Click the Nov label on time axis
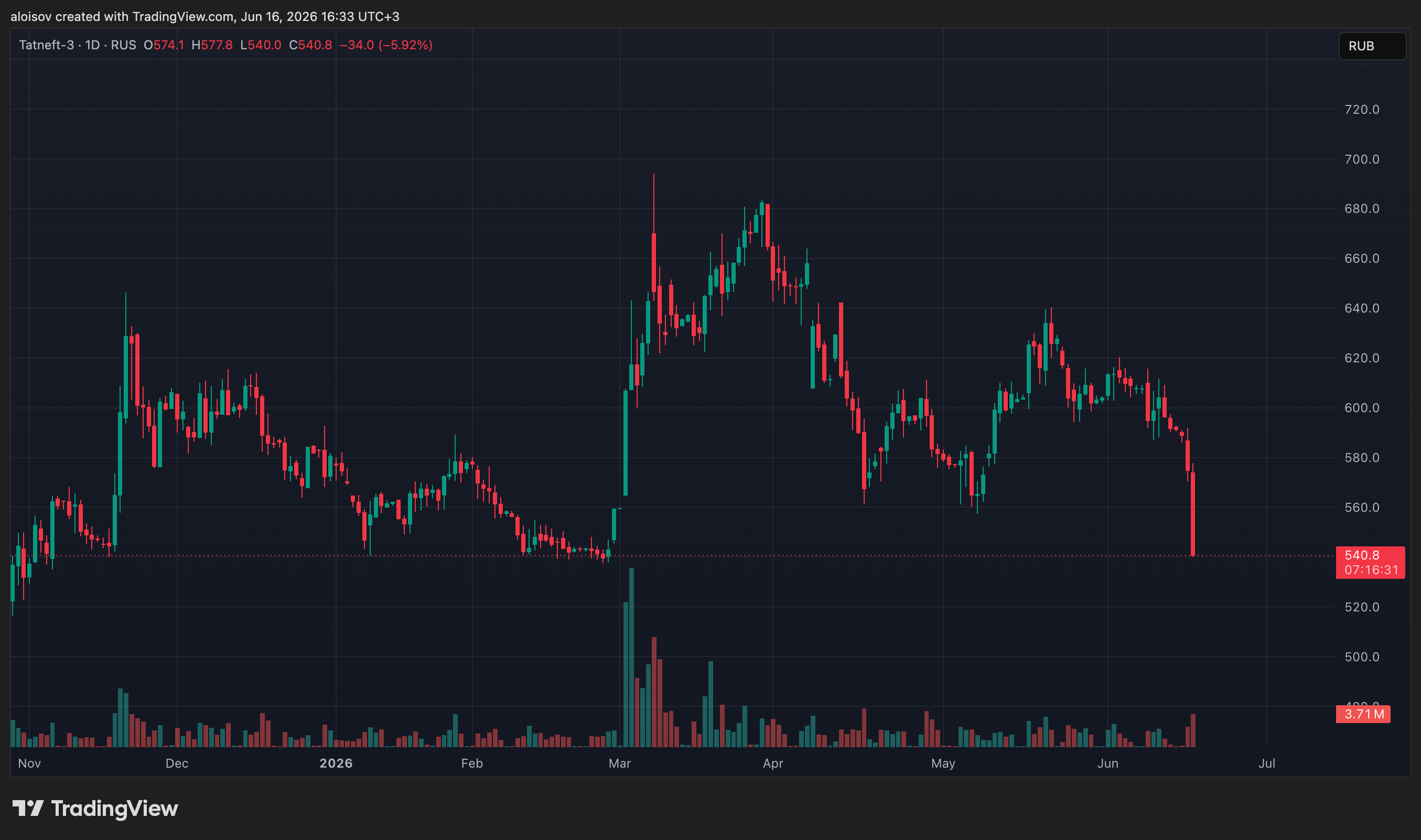1421x840 pixels. coord(29,763)
